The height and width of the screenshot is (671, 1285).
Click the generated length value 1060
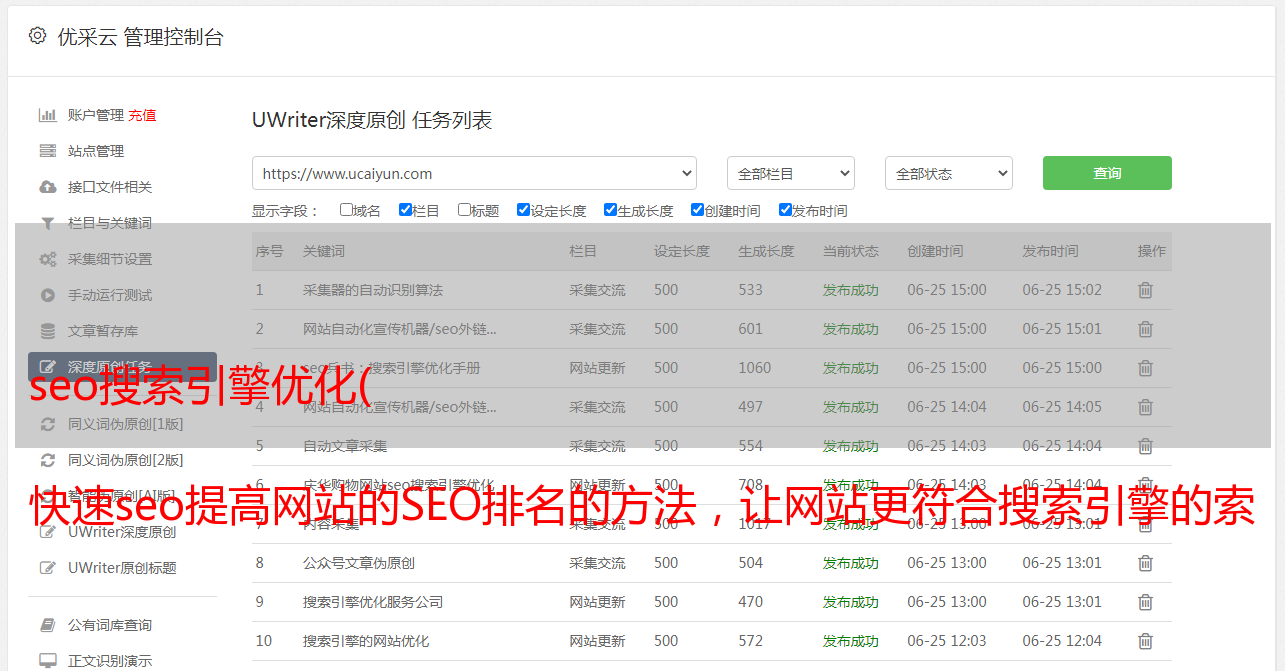(755, 368)
